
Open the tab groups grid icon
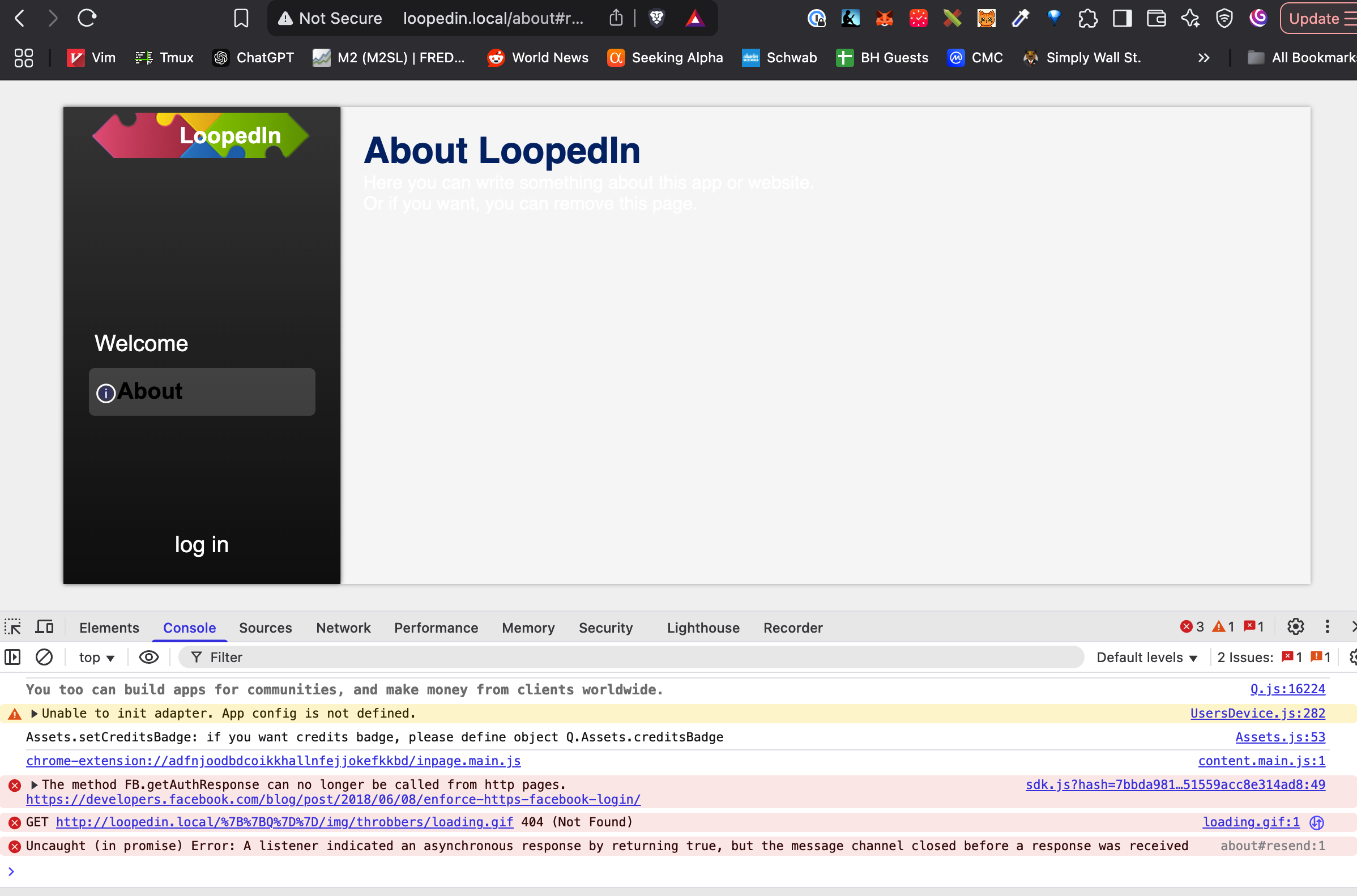[23, 58]
